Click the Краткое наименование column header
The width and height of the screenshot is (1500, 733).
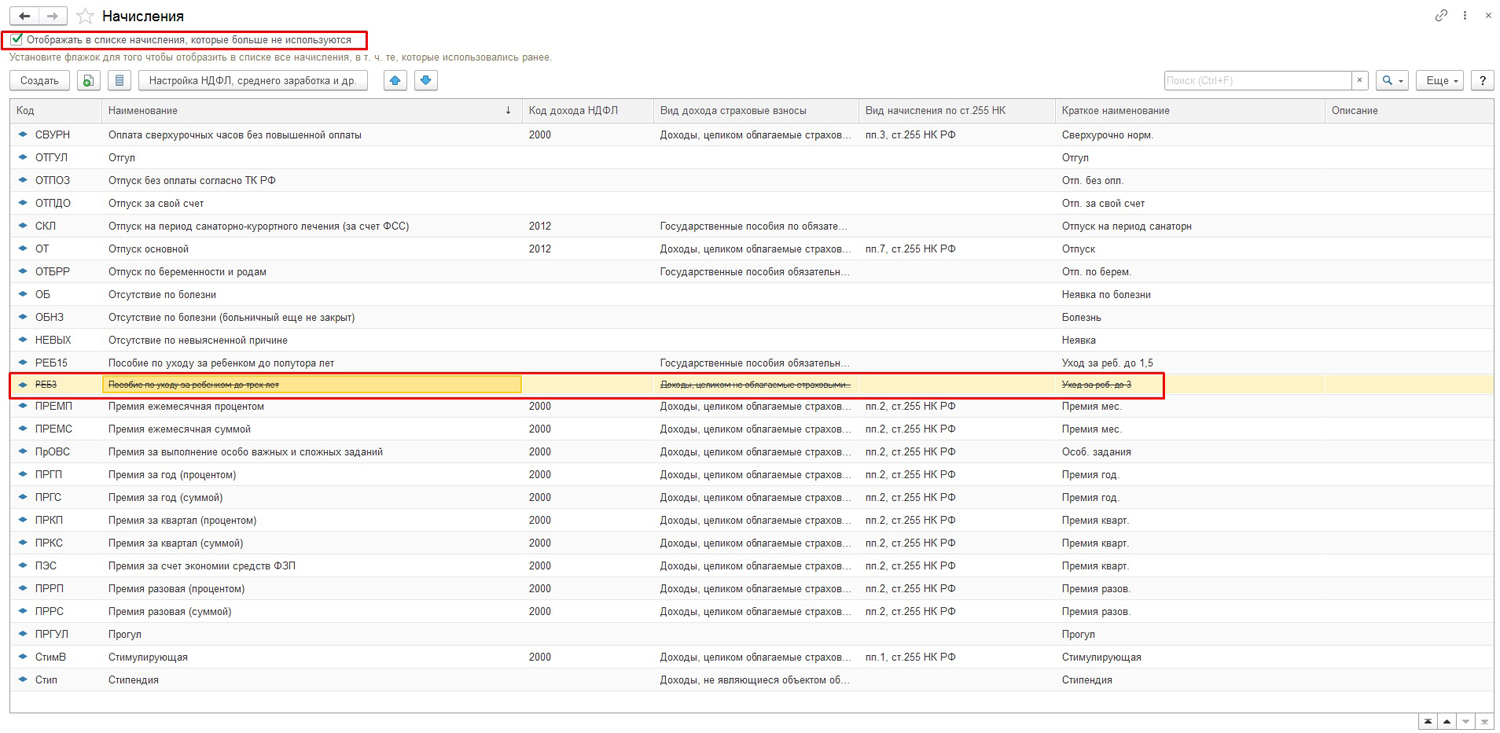click(x=1190, y=110)
